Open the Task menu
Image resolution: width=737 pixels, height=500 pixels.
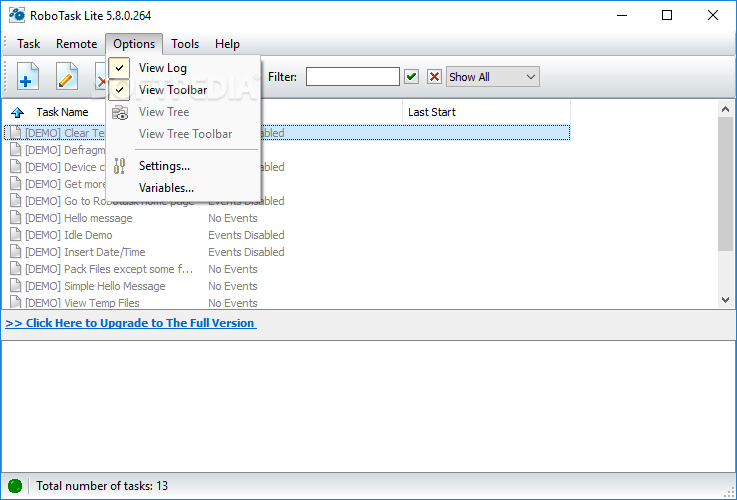tap(28, 44)
